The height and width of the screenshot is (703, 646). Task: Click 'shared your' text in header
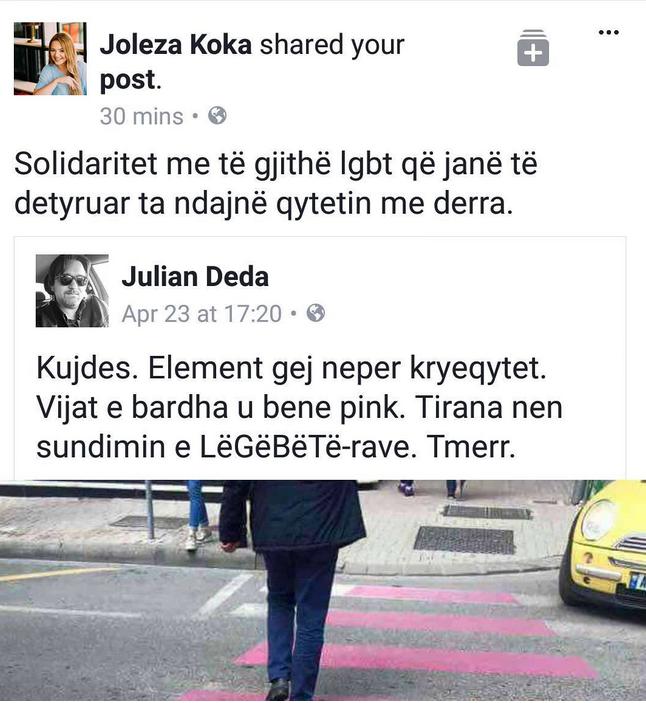pyautogui.click(x=332, y=45)
